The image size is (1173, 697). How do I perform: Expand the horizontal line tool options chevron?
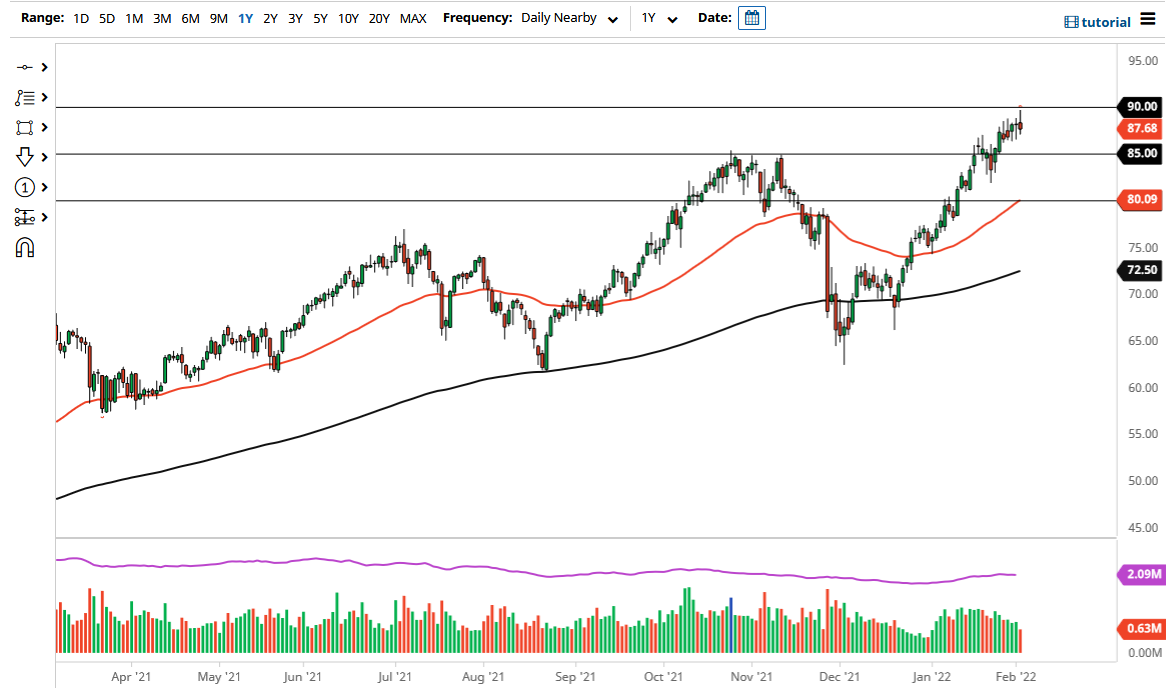42,67
